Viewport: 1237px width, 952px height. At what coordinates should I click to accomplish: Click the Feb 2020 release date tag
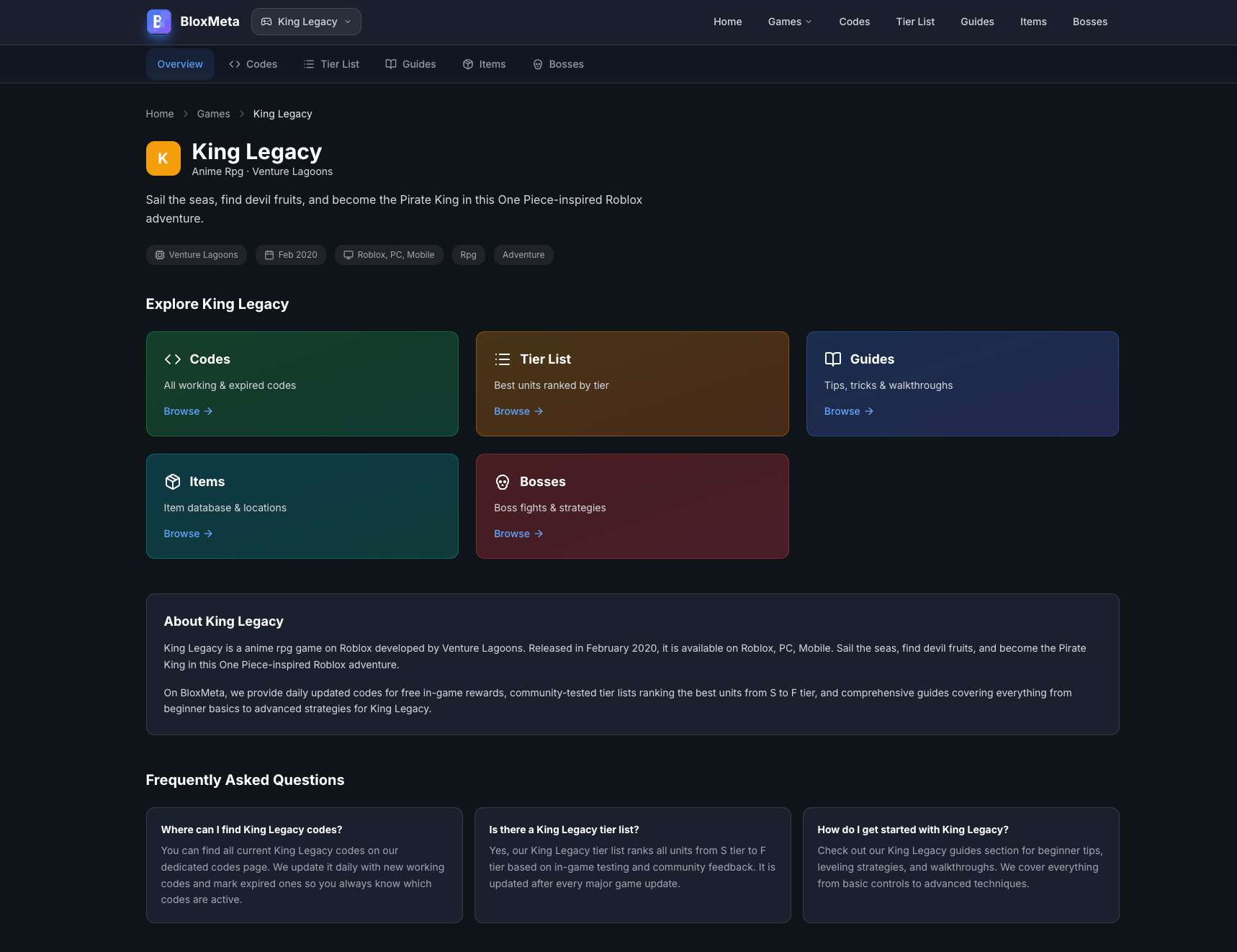(x=291, y=255)
